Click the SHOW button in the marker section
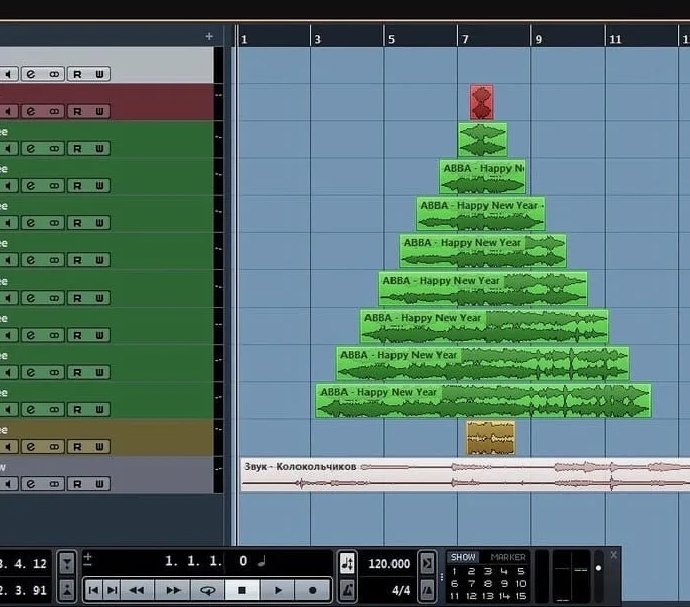 [463, 557]
